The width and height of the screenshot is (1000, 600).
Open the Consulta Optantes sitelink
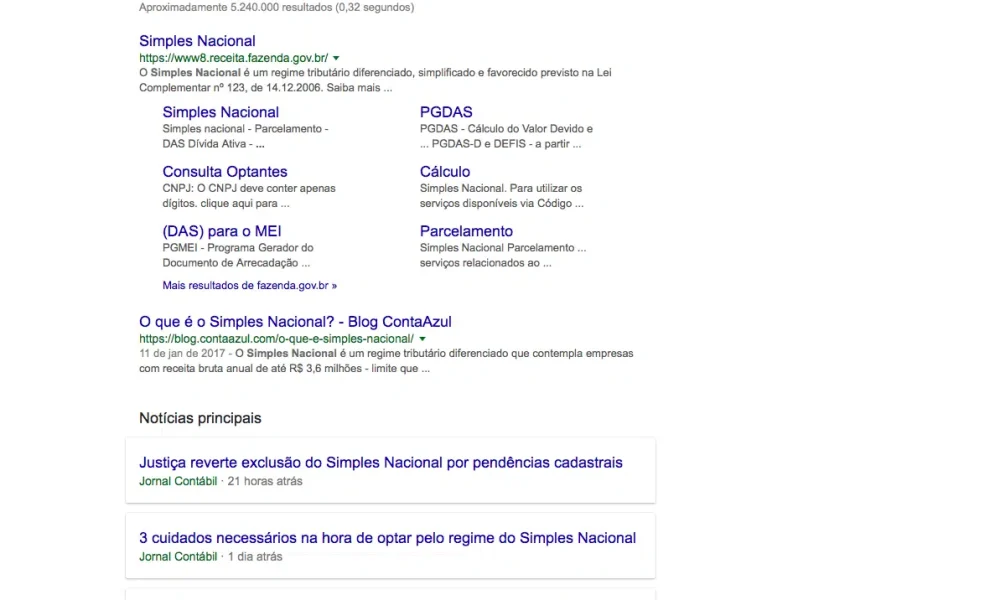(225, 172)
